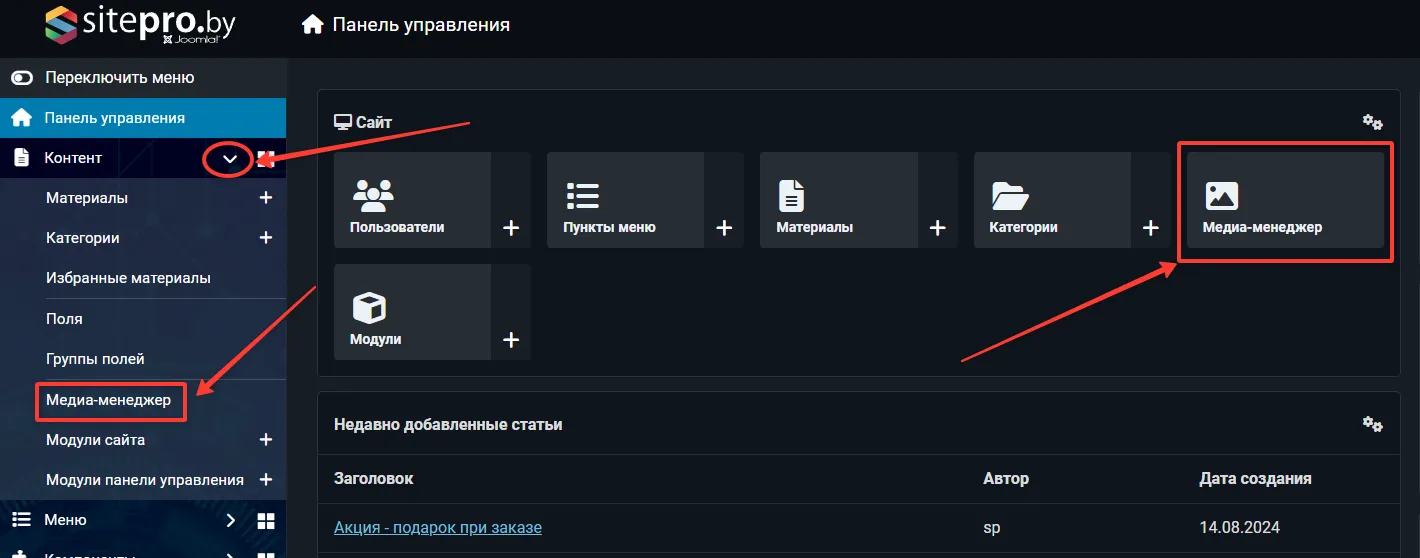1420x558 pixels.
Task: Toggle the Переключить меню switch
Action: (x=22, y=78)
